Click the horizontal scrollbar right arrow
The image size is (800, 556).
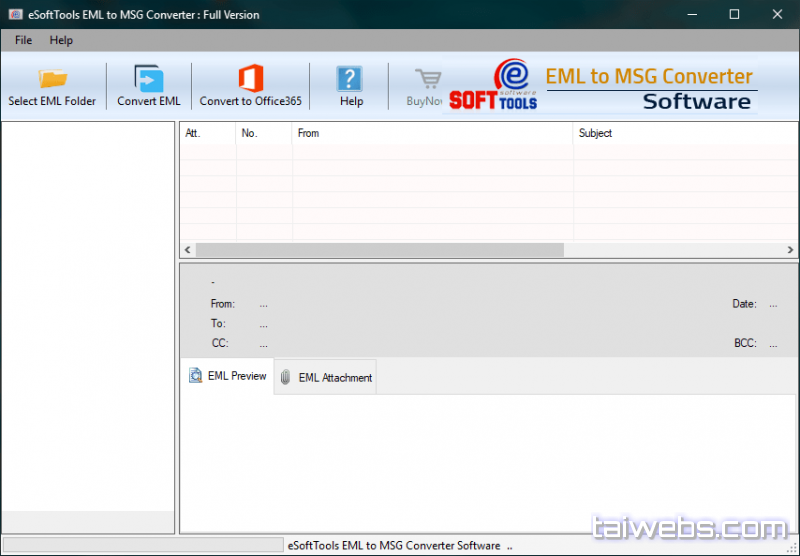point(790,250)
